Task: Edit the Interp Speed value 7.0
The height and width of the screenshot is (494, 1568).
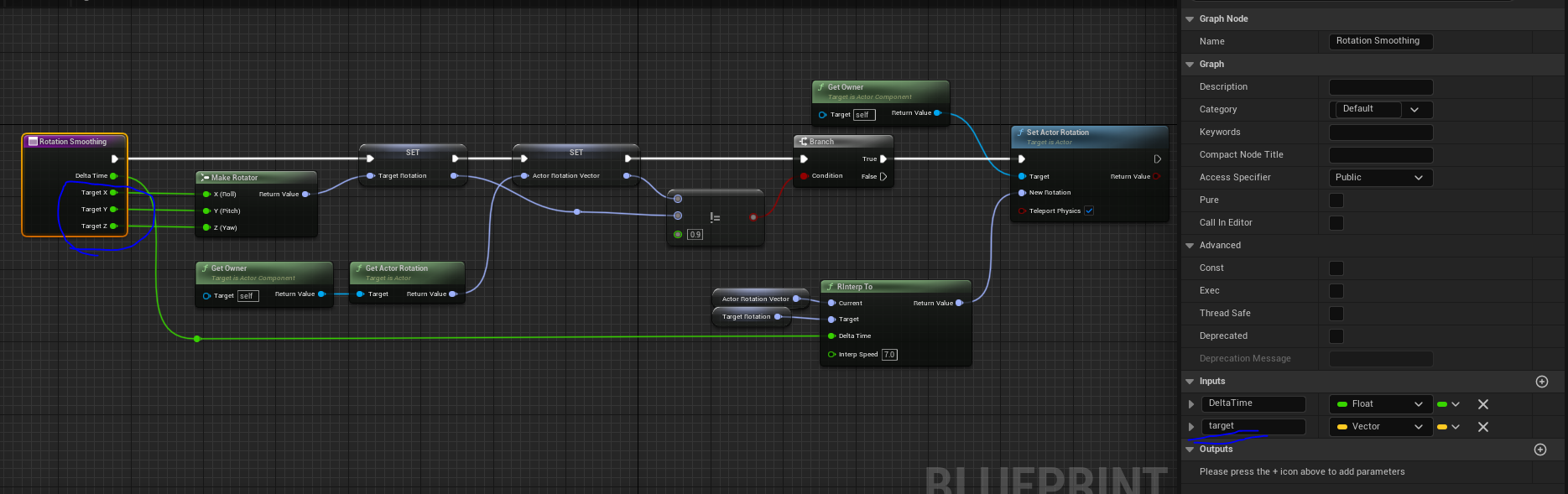Action: (889, 355)
